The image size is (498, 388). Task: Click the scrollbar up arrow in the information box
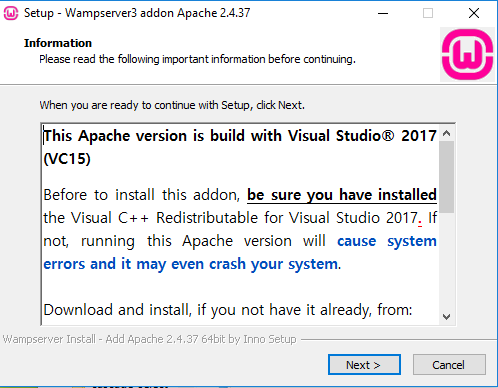[x=447, y=134]
